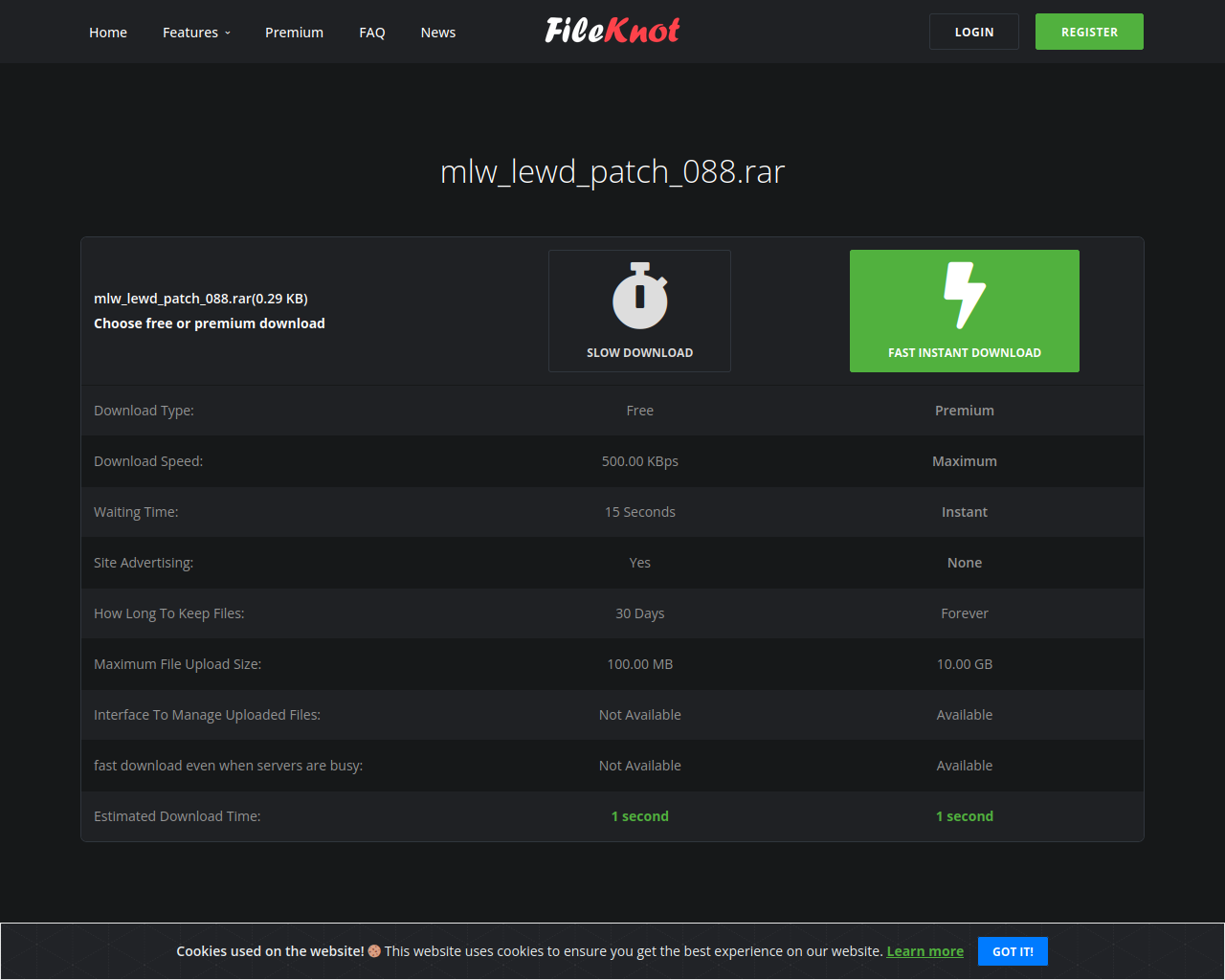Click the 'None' site advertising value
This screenshot has width=1225, height=980.
point(965,563)
